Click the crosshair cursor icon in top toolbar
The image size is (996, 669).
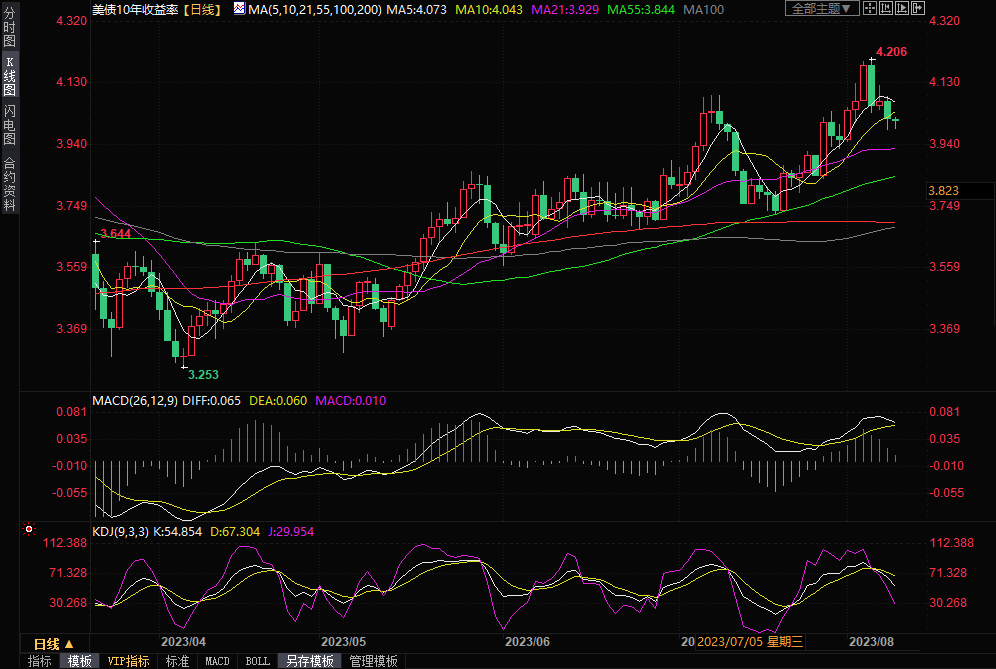click(870, 8)
